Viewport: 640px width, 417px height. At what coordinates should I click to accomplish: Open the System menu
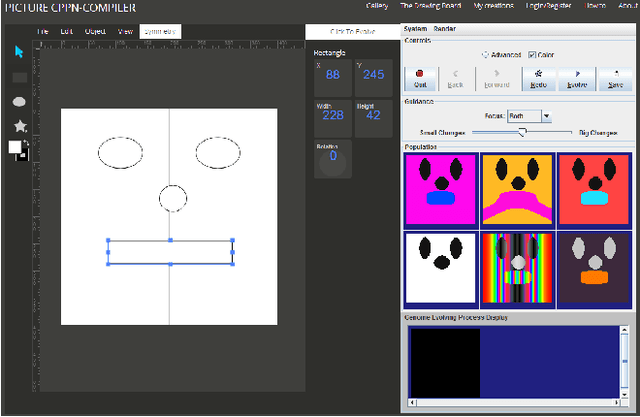point(414,29)
